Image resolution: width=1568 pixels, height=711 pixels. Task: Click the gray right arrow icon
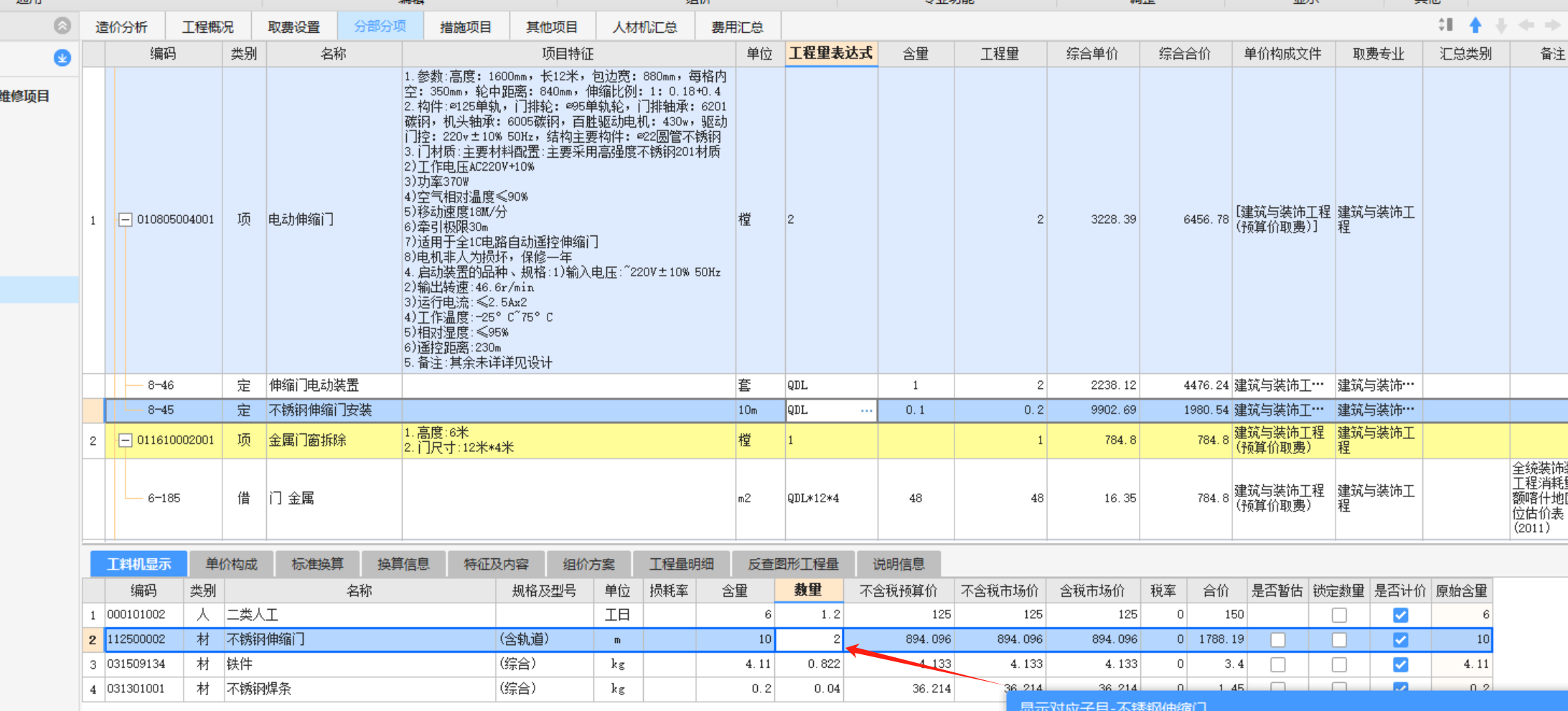[1552, 25]
